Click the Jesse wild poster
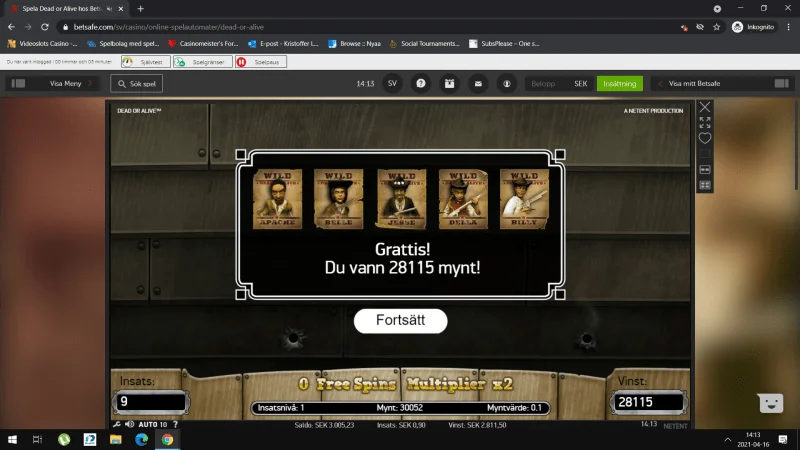Viewport: 800px width, 450px height. click(x=401, y=199)
